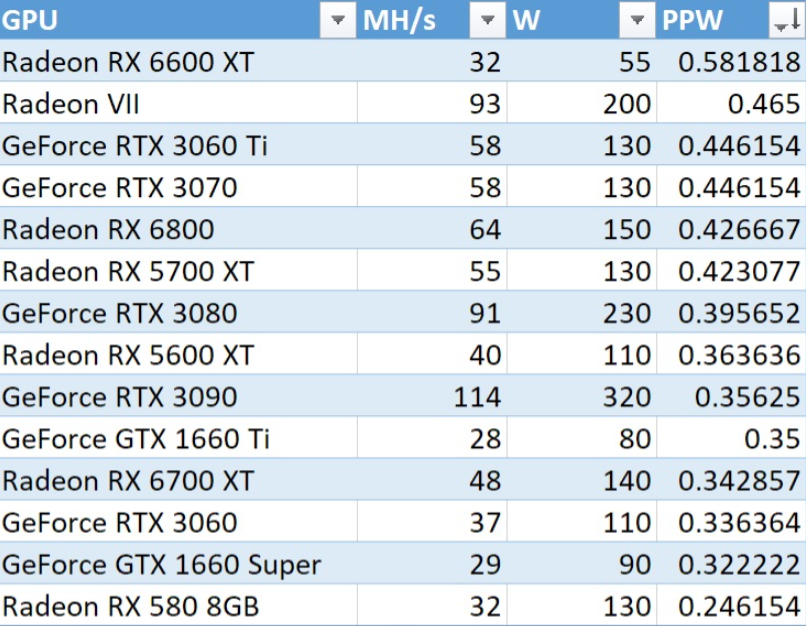Image resolution: width=806 pixels, height=626 pixels.
Task: Click the PPW value 0.246154
Action: click(739, 606)
